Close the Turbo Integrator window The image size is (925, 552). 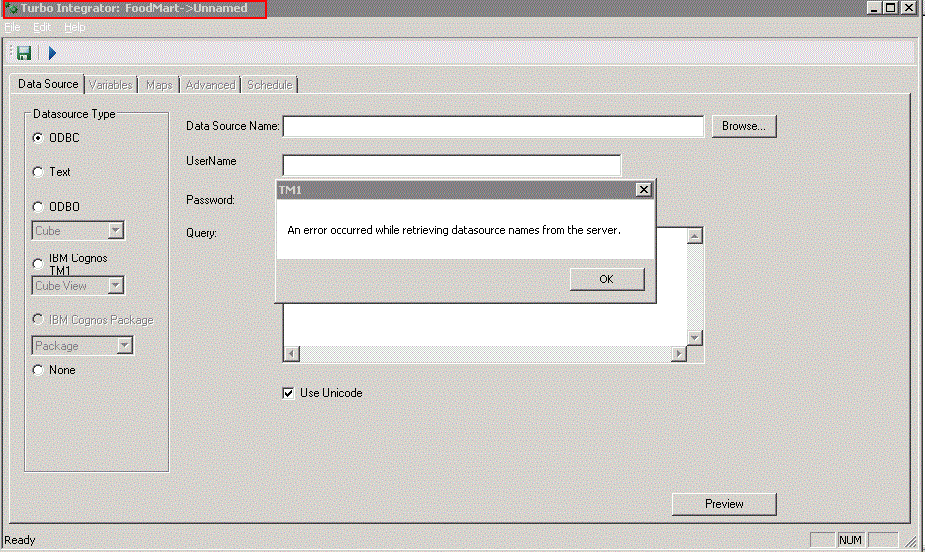(x=909, y=8)
